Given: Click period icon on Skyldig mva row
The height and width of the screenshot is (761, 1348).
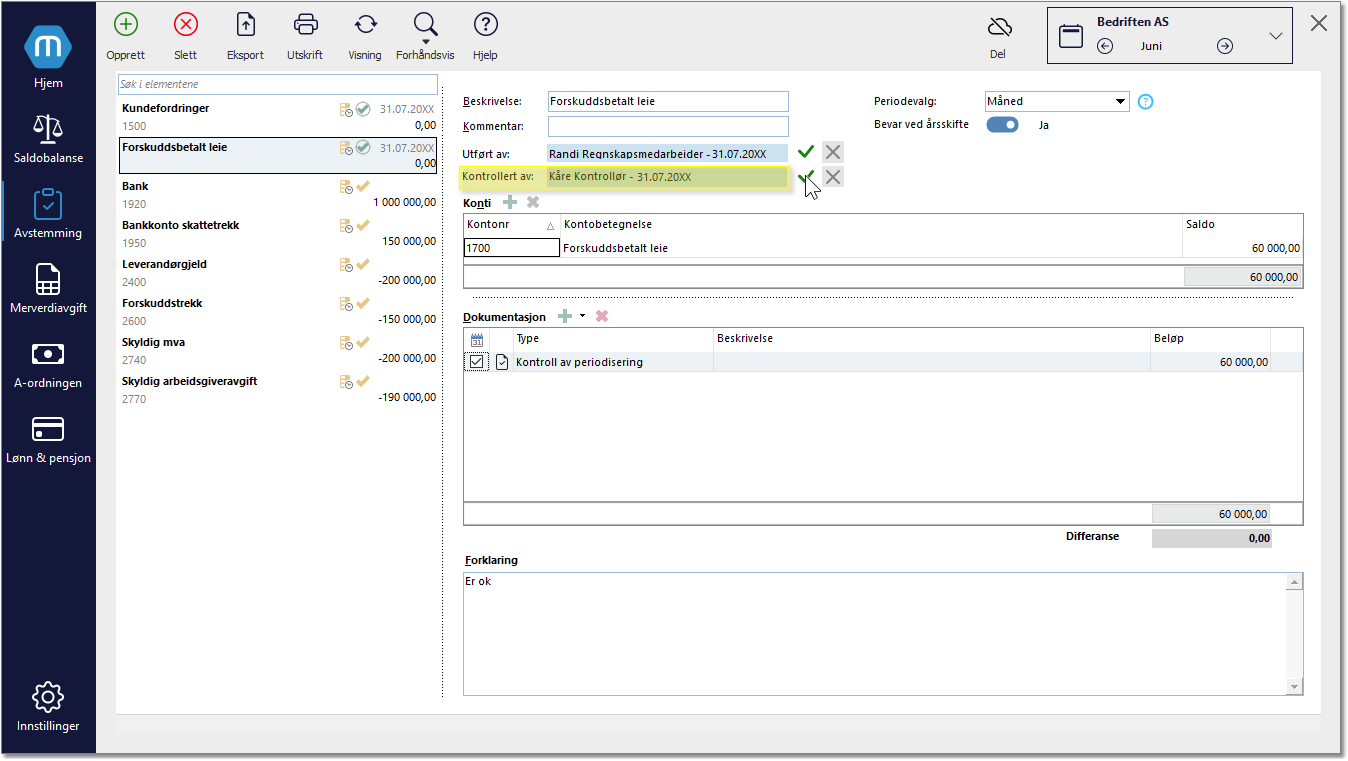Looking at the screenshot, I should [x=346, y=343].
